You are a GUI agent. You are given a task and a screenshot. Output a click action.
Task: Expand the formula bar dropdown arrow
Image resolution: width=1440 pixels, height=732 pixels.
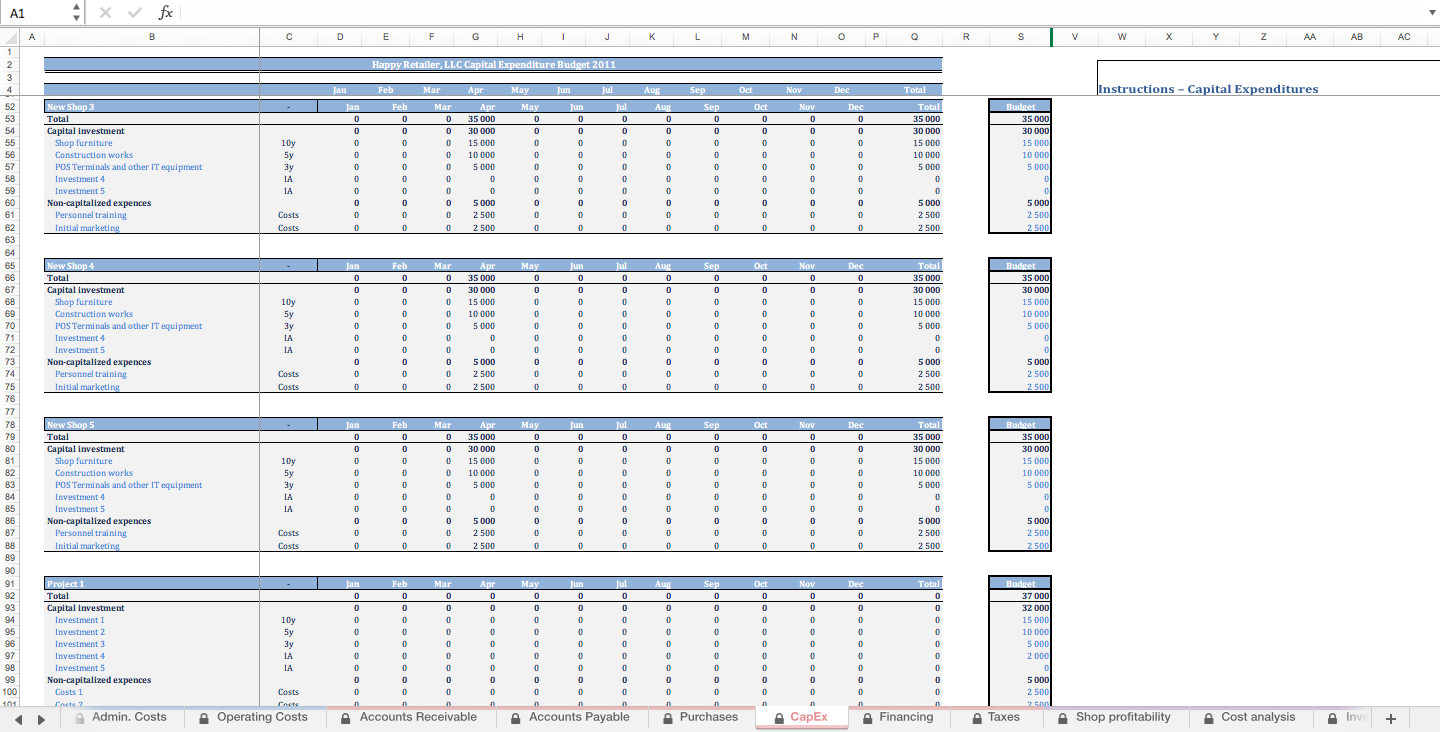(1431, 13)
